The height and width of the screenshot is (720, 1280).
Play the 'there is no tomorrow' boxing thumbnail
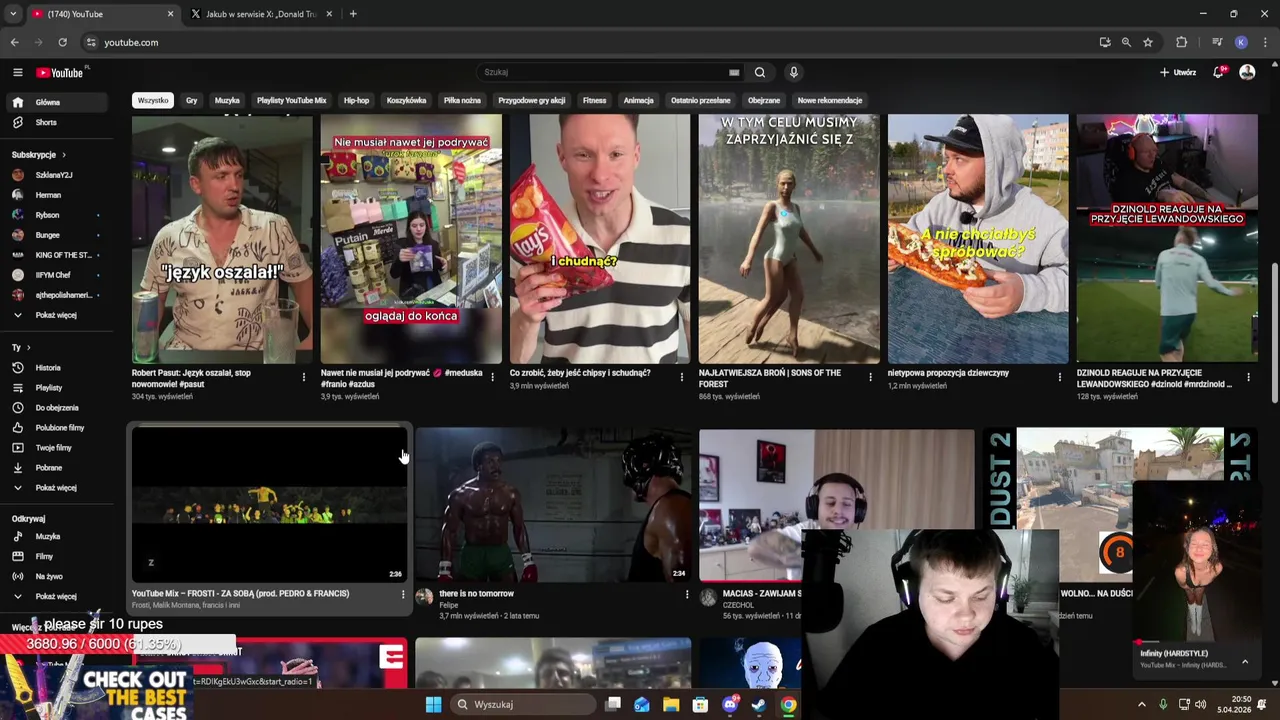553,506
